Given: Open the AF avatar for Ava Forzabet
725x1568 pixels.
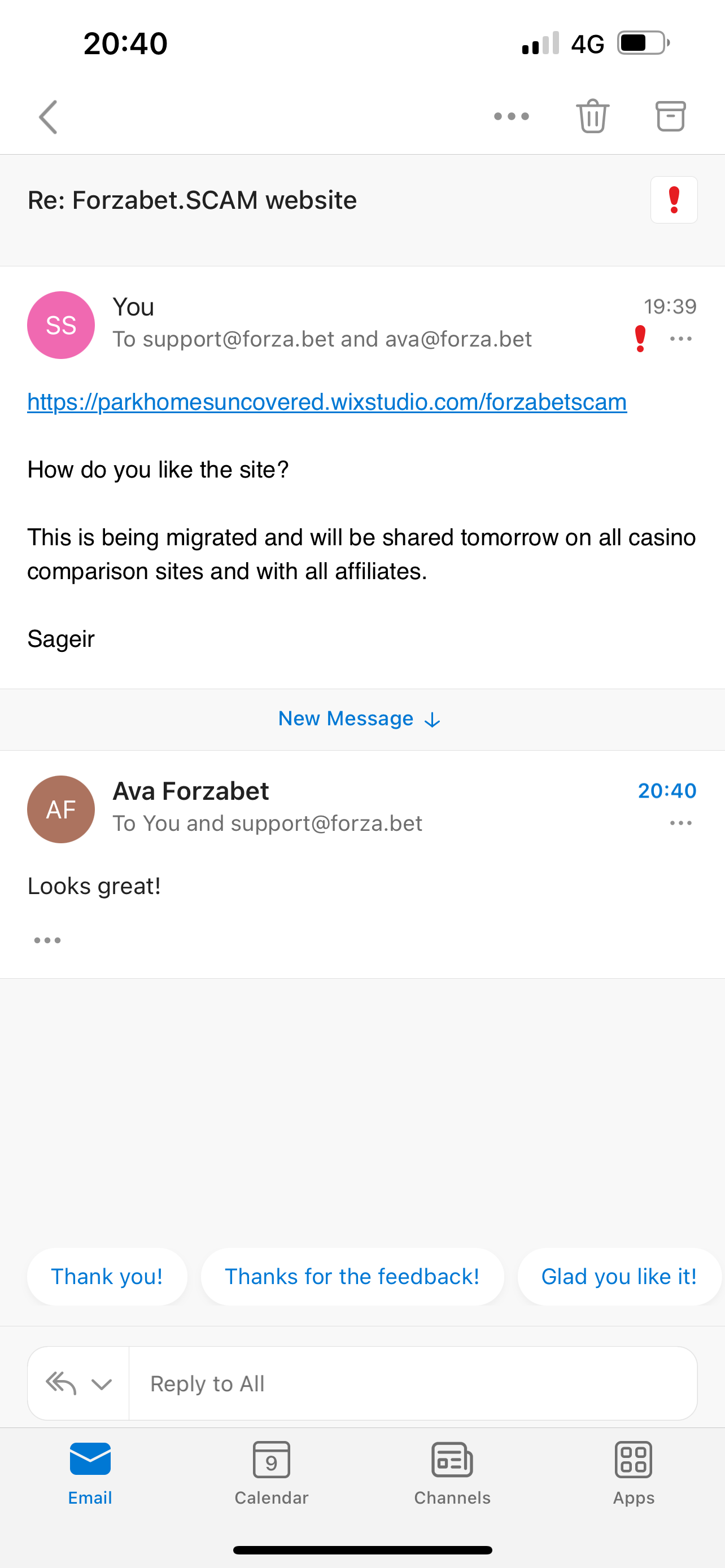Looking at the screenshot, I should click(x=61, y=809).
